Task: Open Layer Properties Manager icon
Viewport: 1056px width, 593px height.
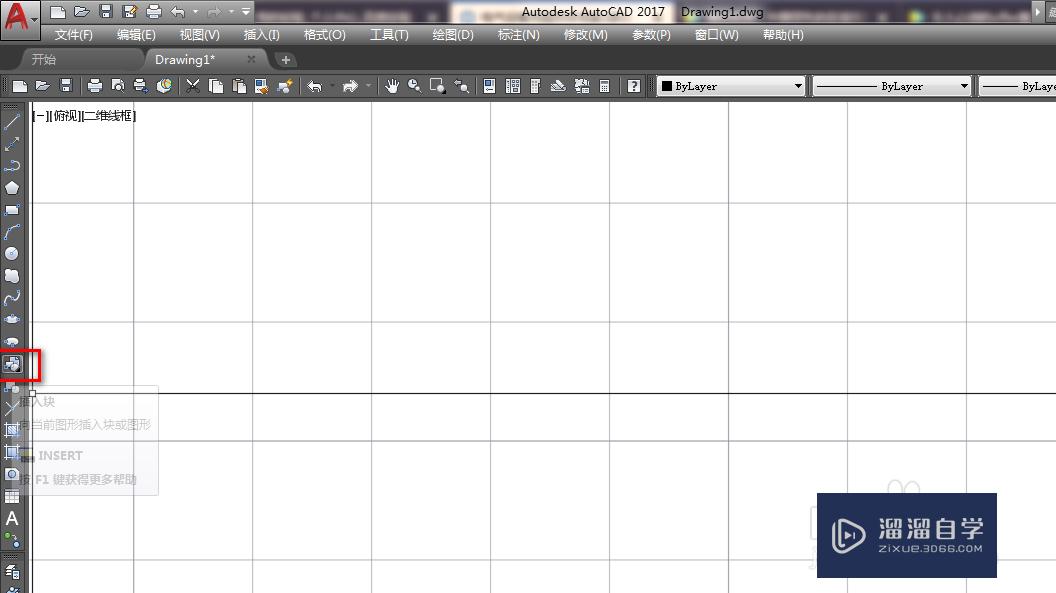Action: coord(488,85)
